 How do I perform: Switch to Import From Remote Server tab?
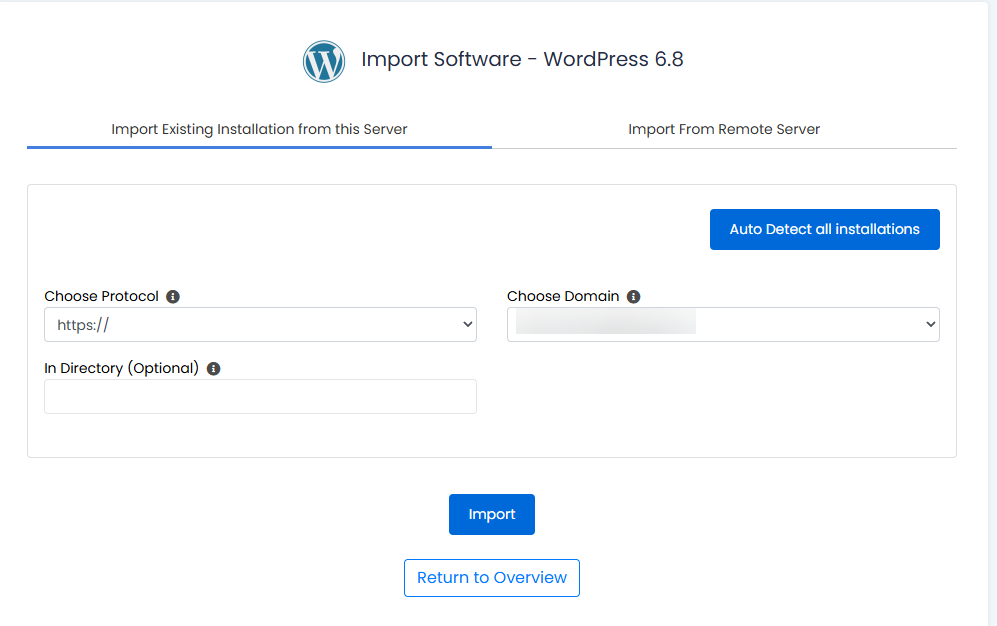(724, 129)
